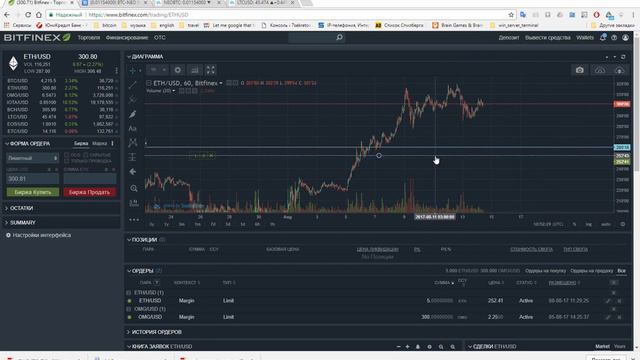Select the price range measuring tool
640x360 pixels.
(x=133, y=157)
